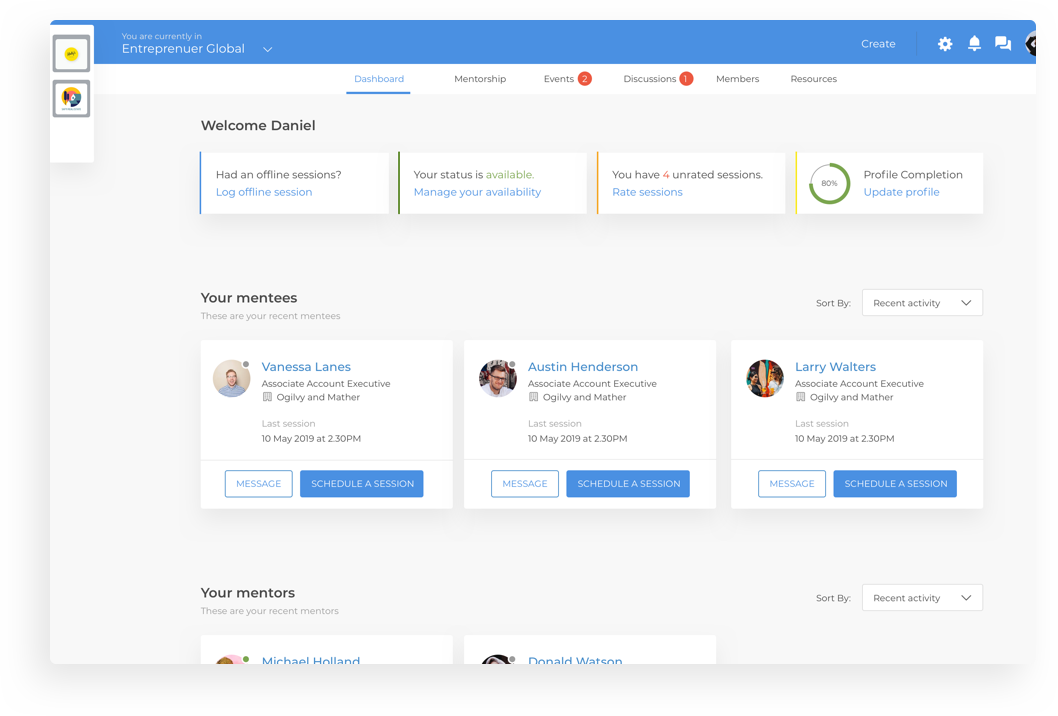The image size is (1058, 716).
Task: Schedule a session with Austin Henderson
Action: (x=628, y=484)
